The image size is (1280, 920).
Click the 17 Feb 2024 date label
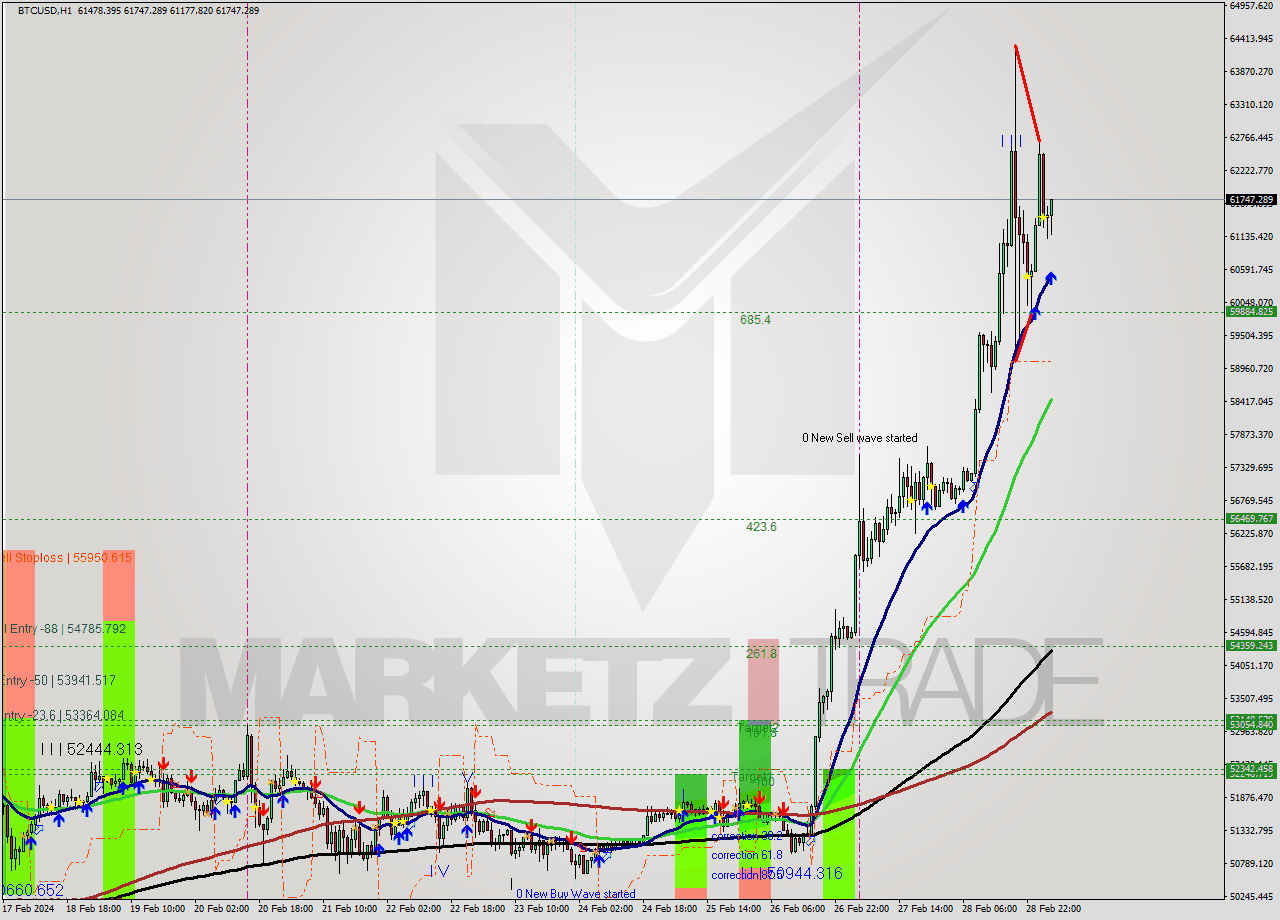tap(28, 909)
